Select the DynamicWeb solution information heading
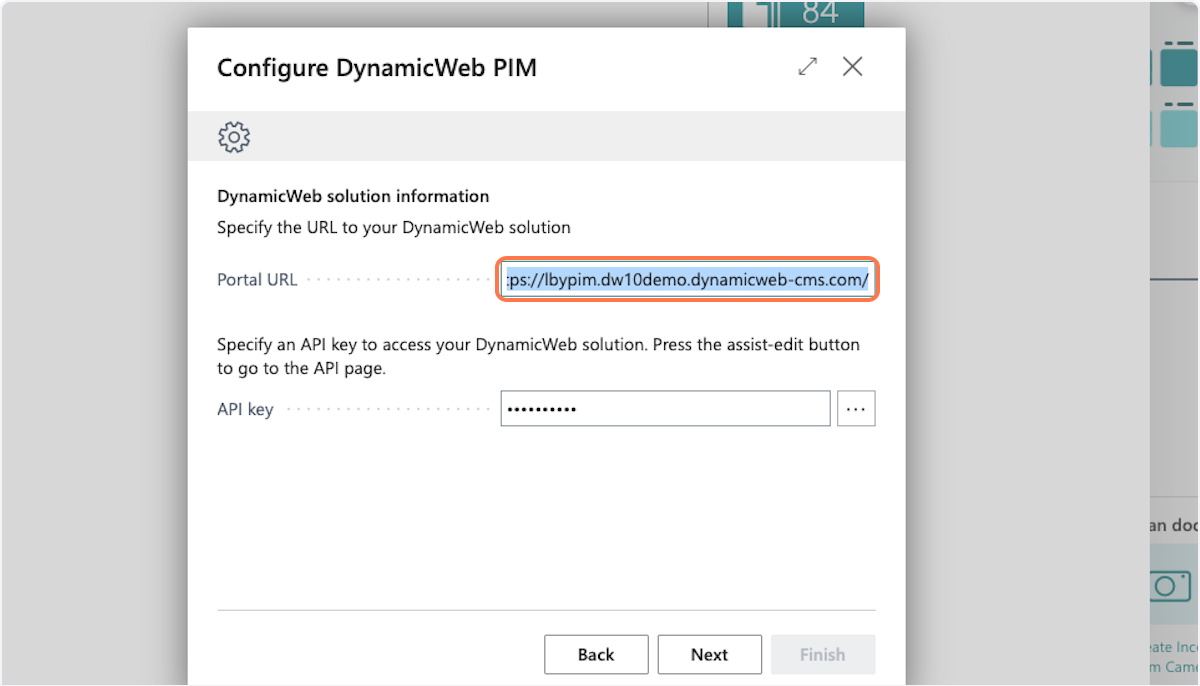The image size is (1200, 686). [353, 196]
